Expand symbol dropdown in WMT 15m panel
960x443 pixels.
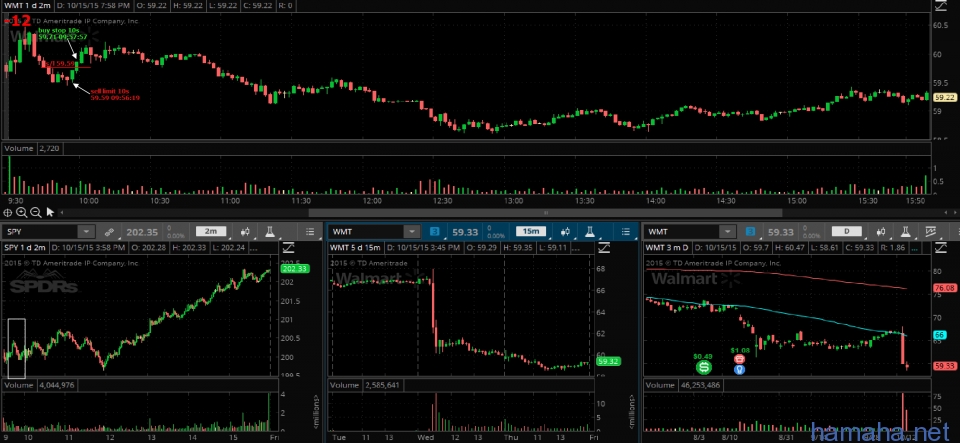(x=412, y=232)
